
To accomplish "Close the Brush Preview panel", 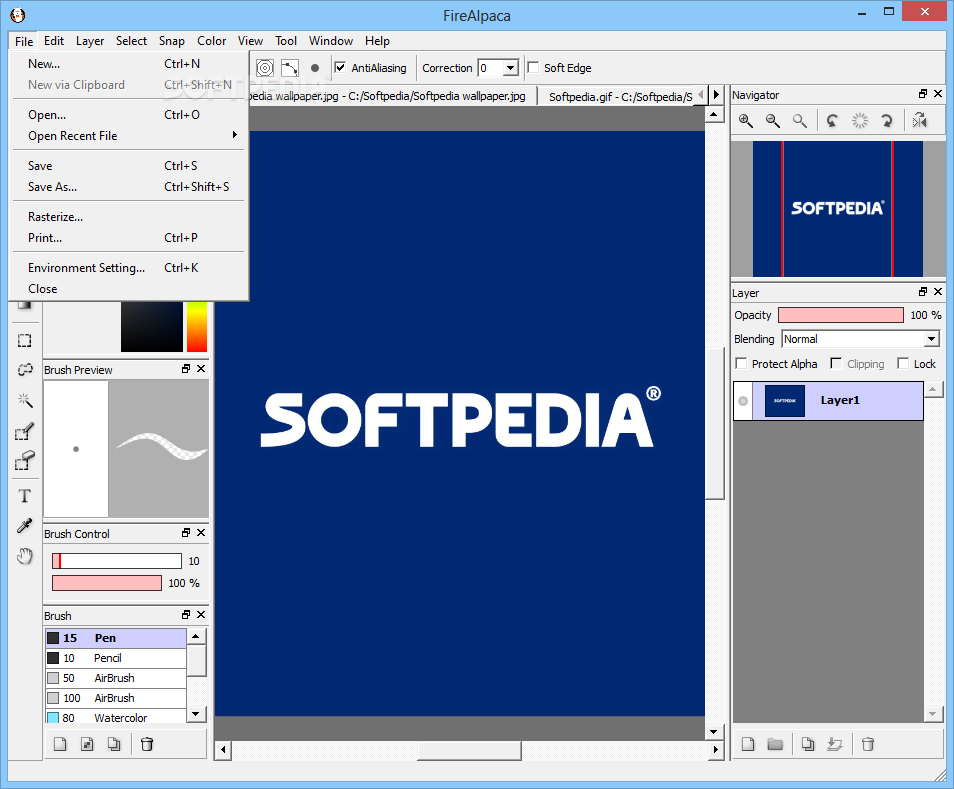I will [201, 369].
